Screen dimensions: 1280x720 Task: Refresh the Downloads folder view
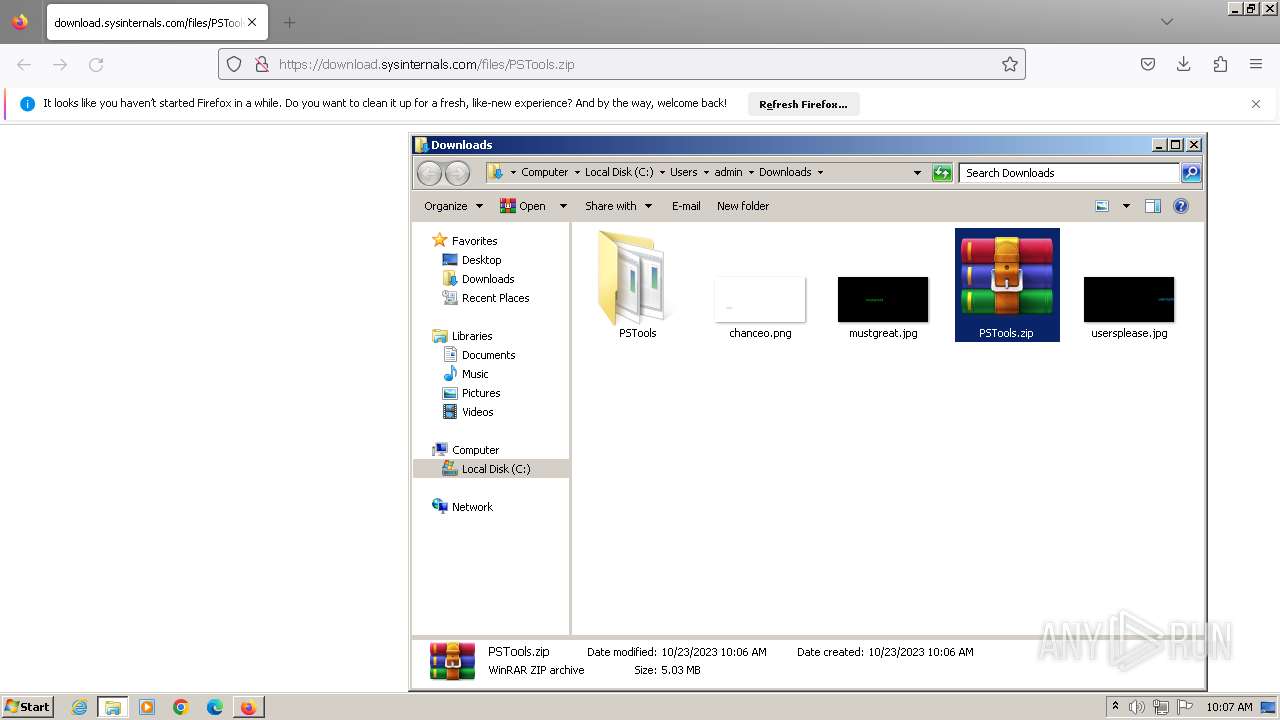[942, 173]
